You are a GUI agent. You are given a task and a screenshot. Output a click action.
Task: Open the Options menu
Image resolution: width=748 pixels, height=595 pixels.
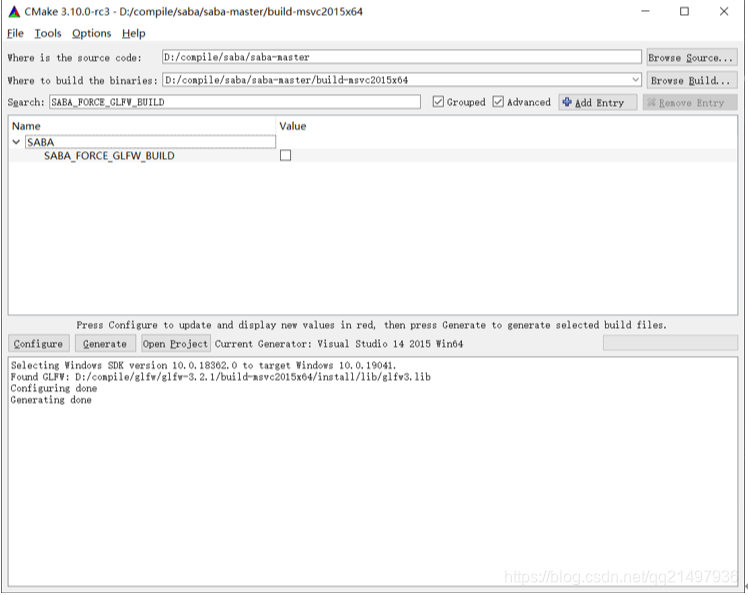[x=92, y=33]
